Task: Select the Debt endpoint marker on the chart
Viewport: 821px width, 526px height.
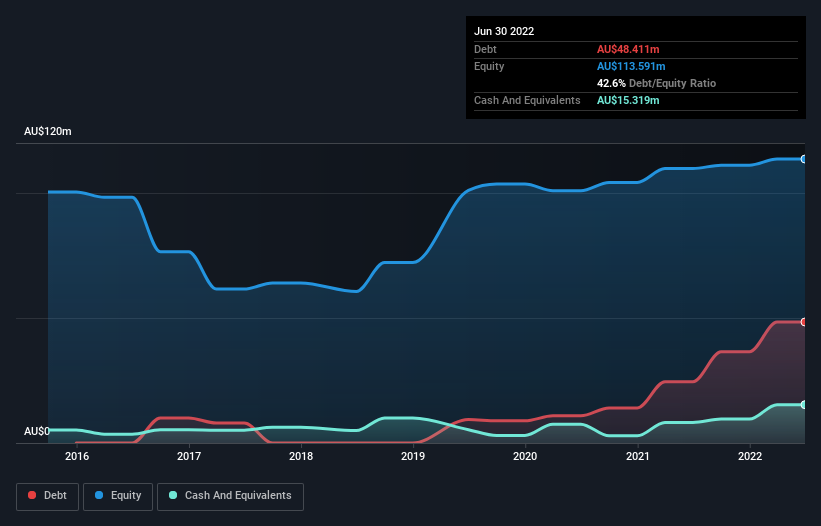Action: (804, 322)
